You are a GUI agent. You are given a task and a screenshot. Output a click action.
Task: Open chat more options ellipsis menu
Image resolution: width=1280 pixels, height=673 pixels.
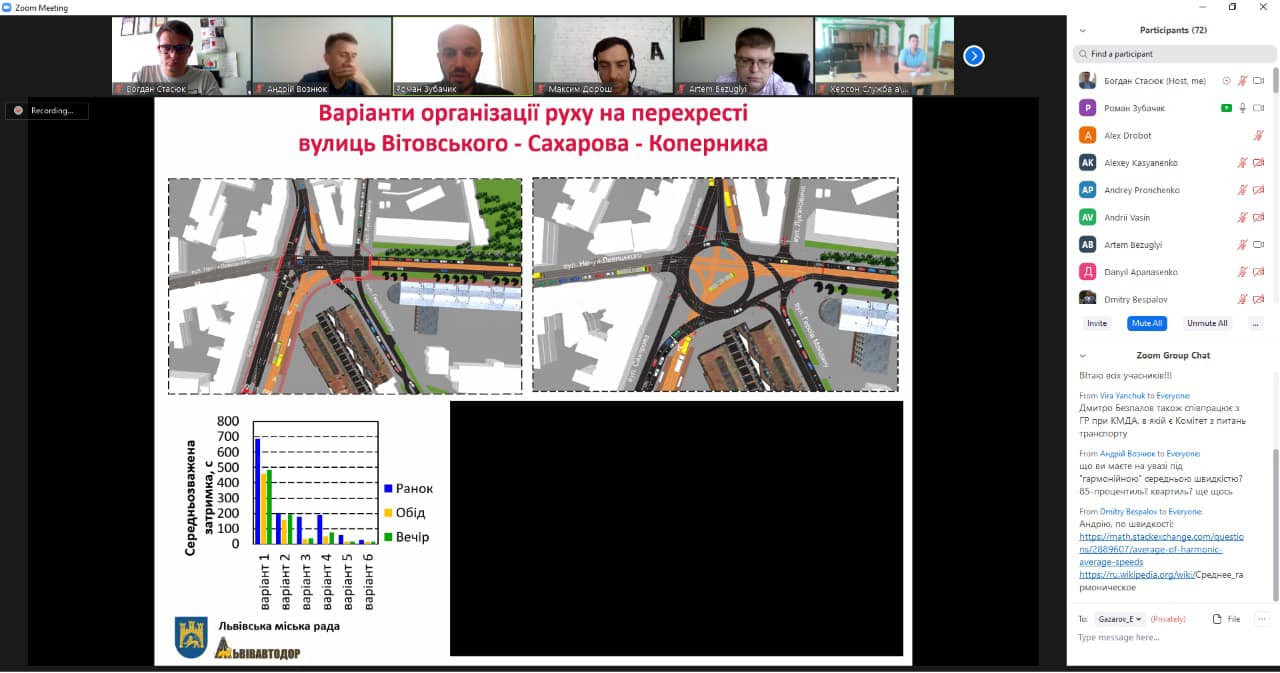click(x=1261, y=619)
